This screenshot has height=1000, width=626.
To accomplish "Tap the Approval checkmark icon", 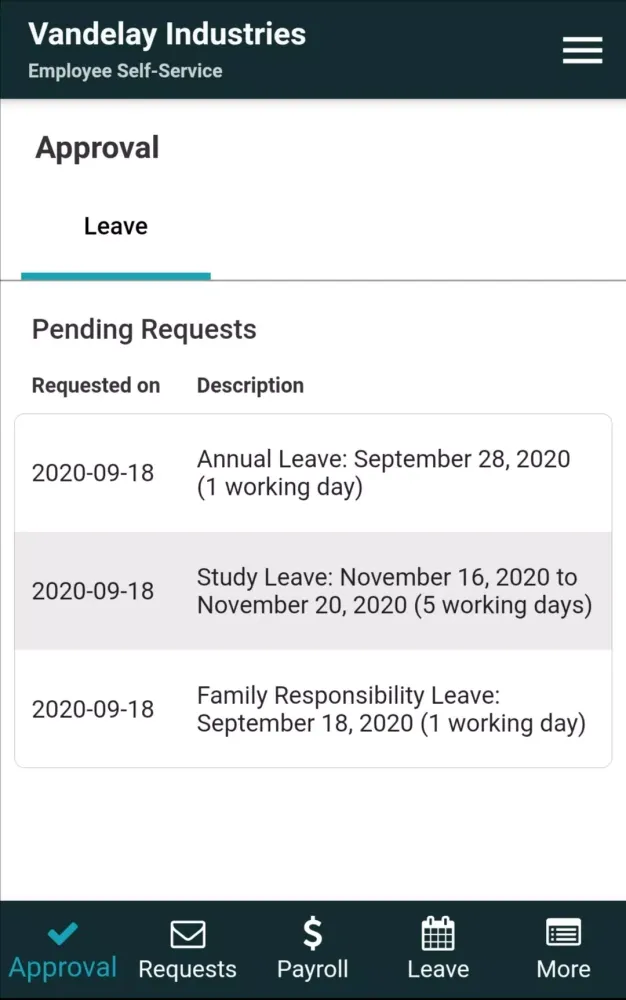I will [63, 934].
